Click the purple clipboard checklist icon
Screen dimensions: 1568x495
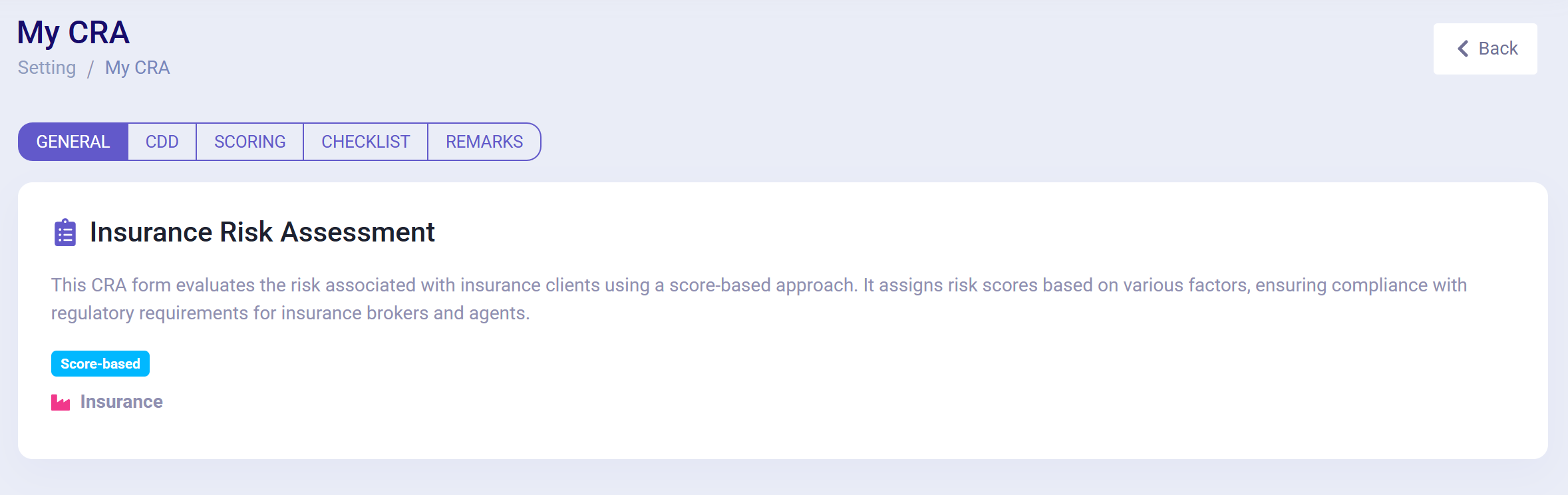pyautogui.click(x=65, y=233)
